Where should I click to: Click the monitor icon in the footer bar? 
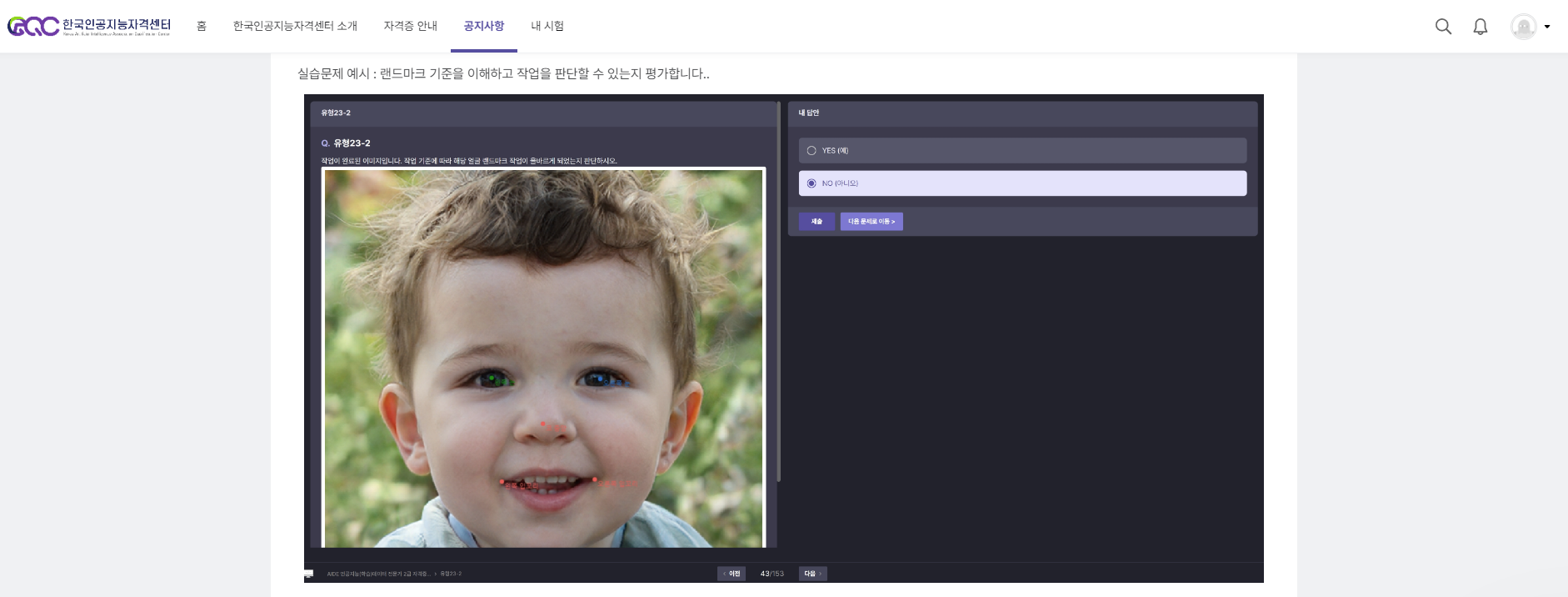[309, 574]
